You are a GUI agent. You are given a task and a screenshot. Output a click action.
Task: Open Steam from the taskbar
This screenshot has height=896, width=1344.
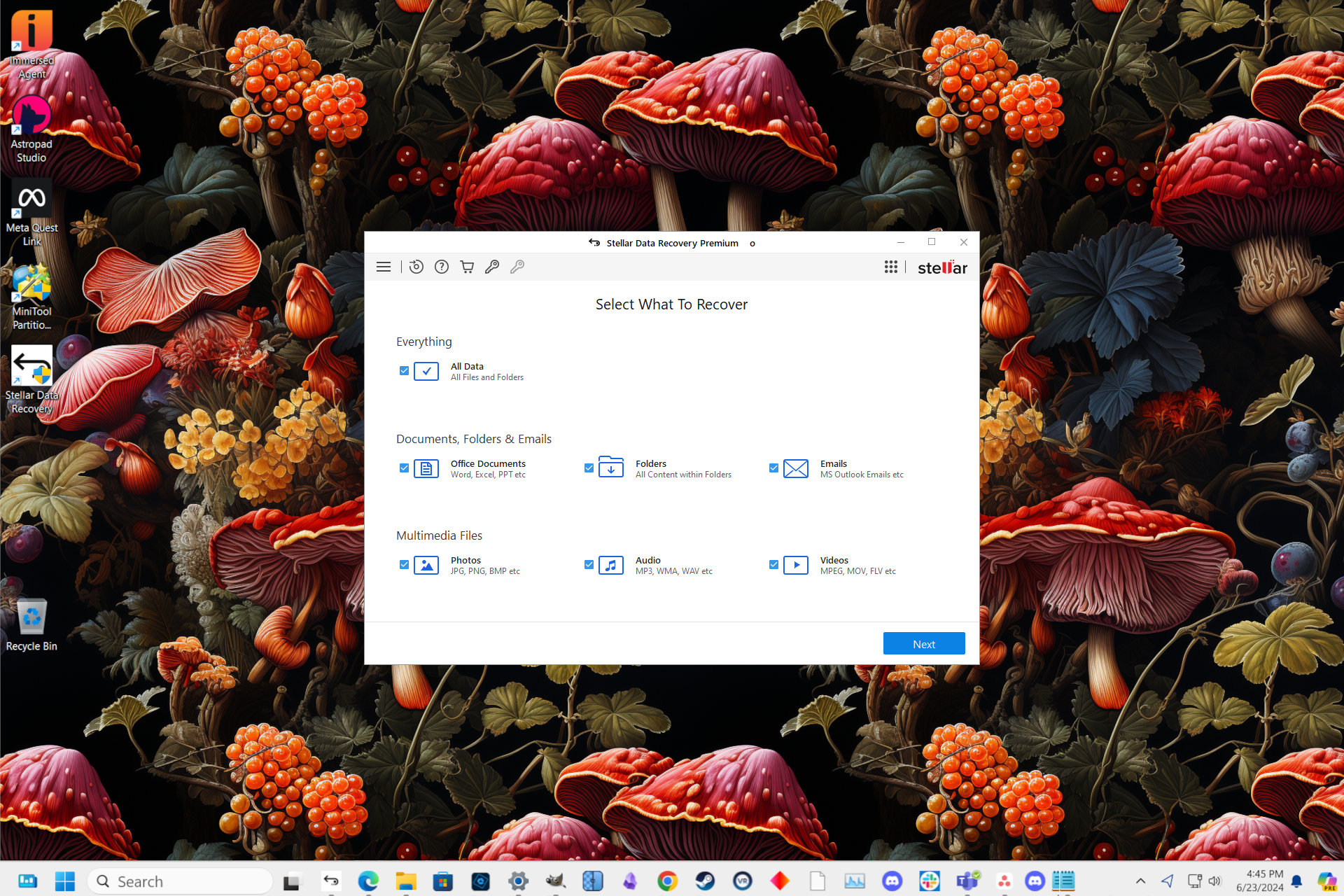click(705, 881)
